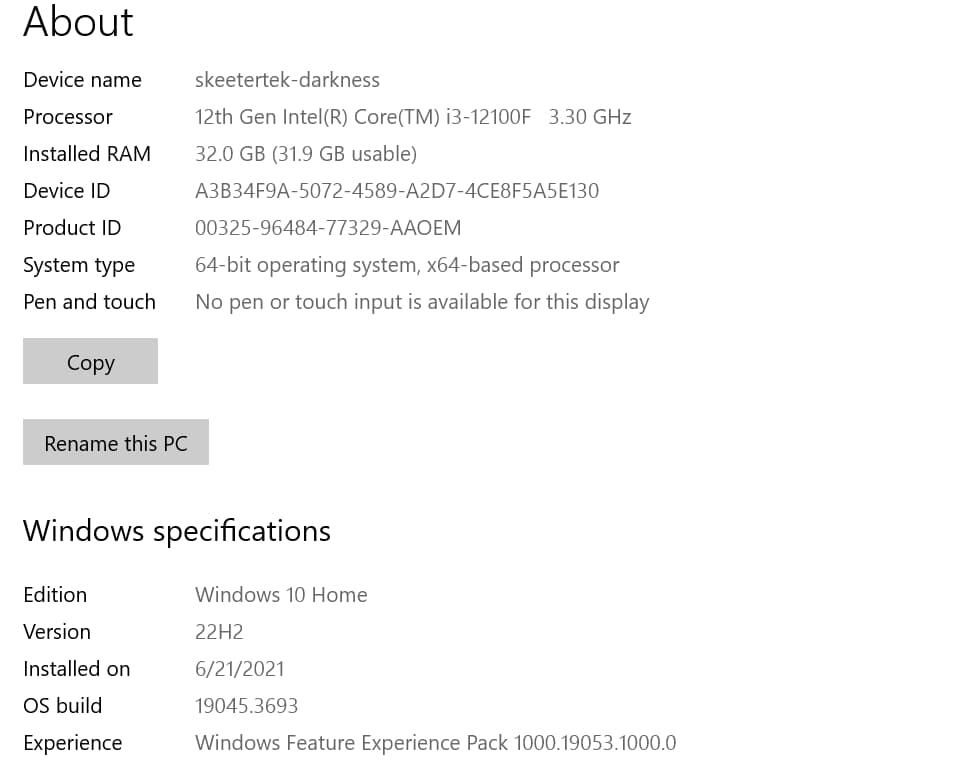Image resolution: width=957 pixels, height=770 pixels.
Task: Click the Device ID label
Action: click(67, 191)
